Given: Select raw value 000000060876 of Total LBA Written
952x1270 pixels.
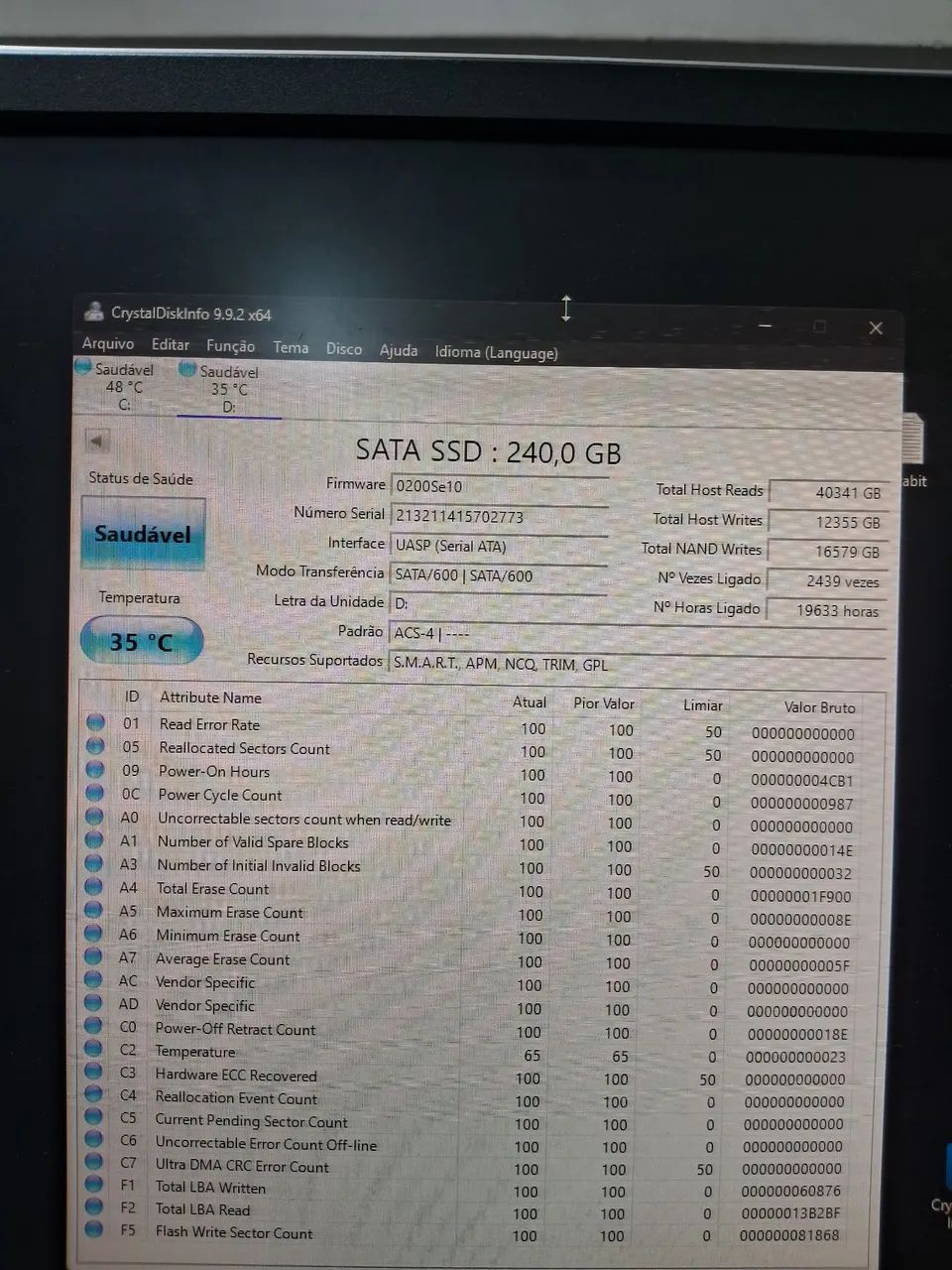Looking at the screenshot, I should coord(791,1191).
